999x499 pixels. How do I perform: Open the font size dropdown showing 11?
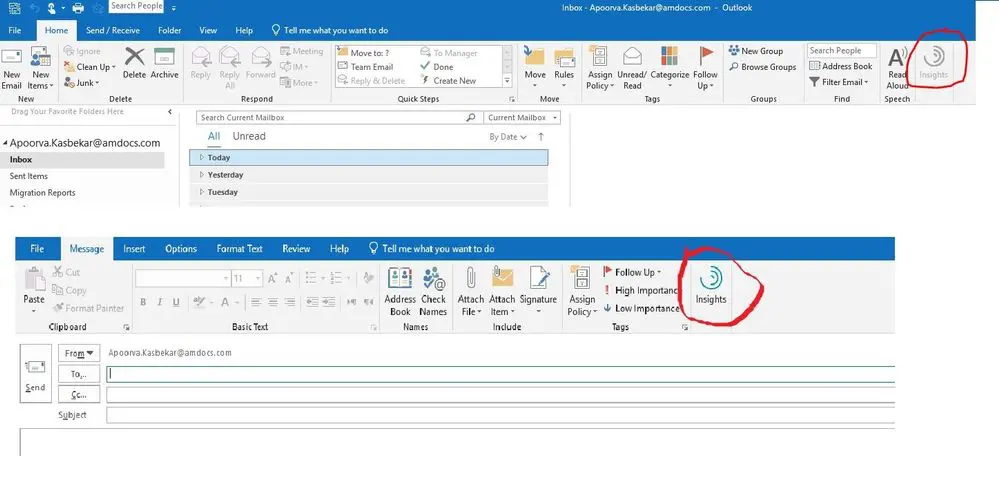tap(258, 278)
